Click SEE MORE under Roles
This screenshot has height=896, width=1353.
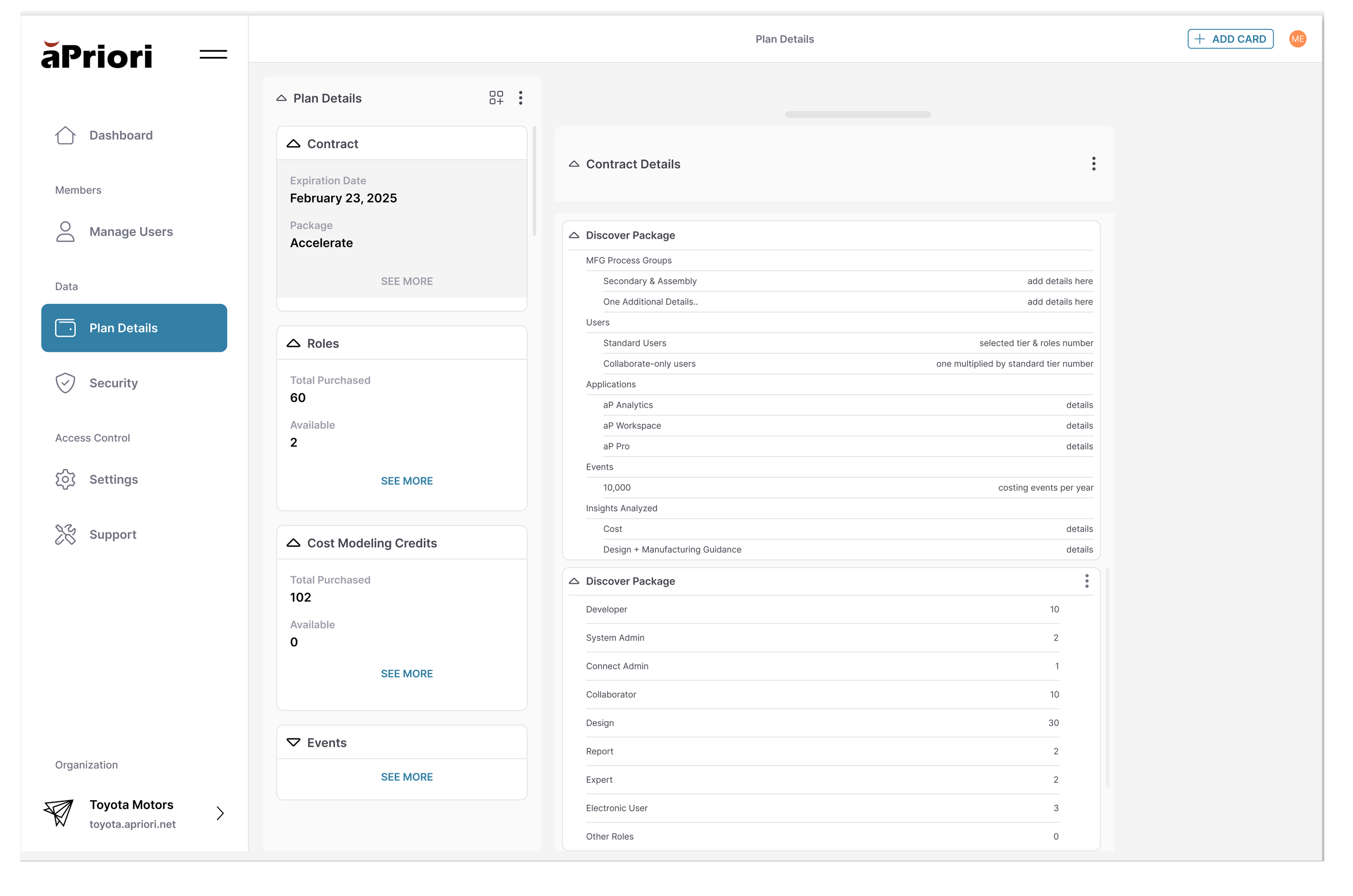pos(406,481)
